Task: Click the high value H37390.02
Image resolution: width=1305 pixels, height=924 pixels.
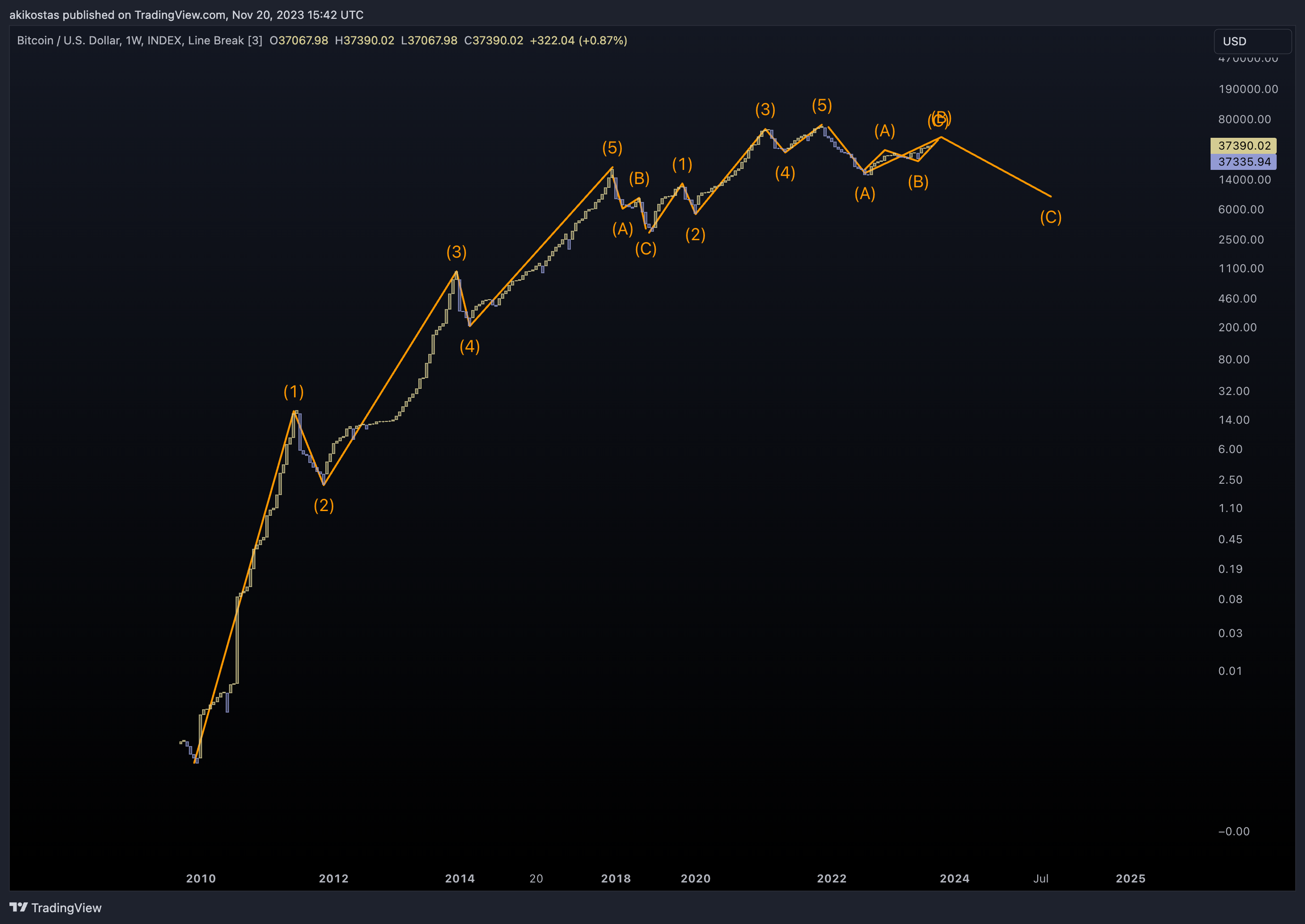Action: point(364,41)
